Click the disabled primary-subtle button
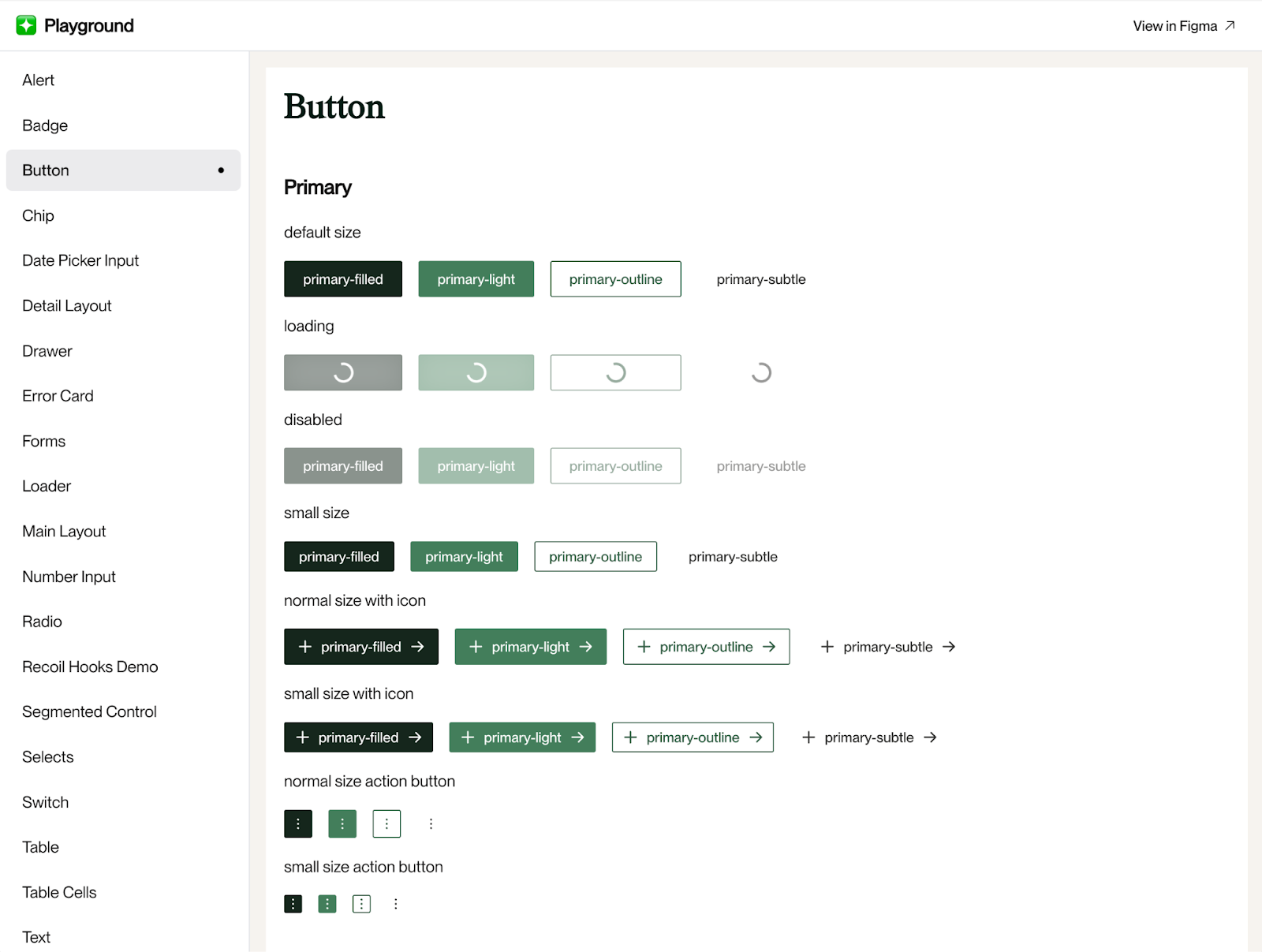Viewport: 1262px width, 952px height. coord(761,466)
